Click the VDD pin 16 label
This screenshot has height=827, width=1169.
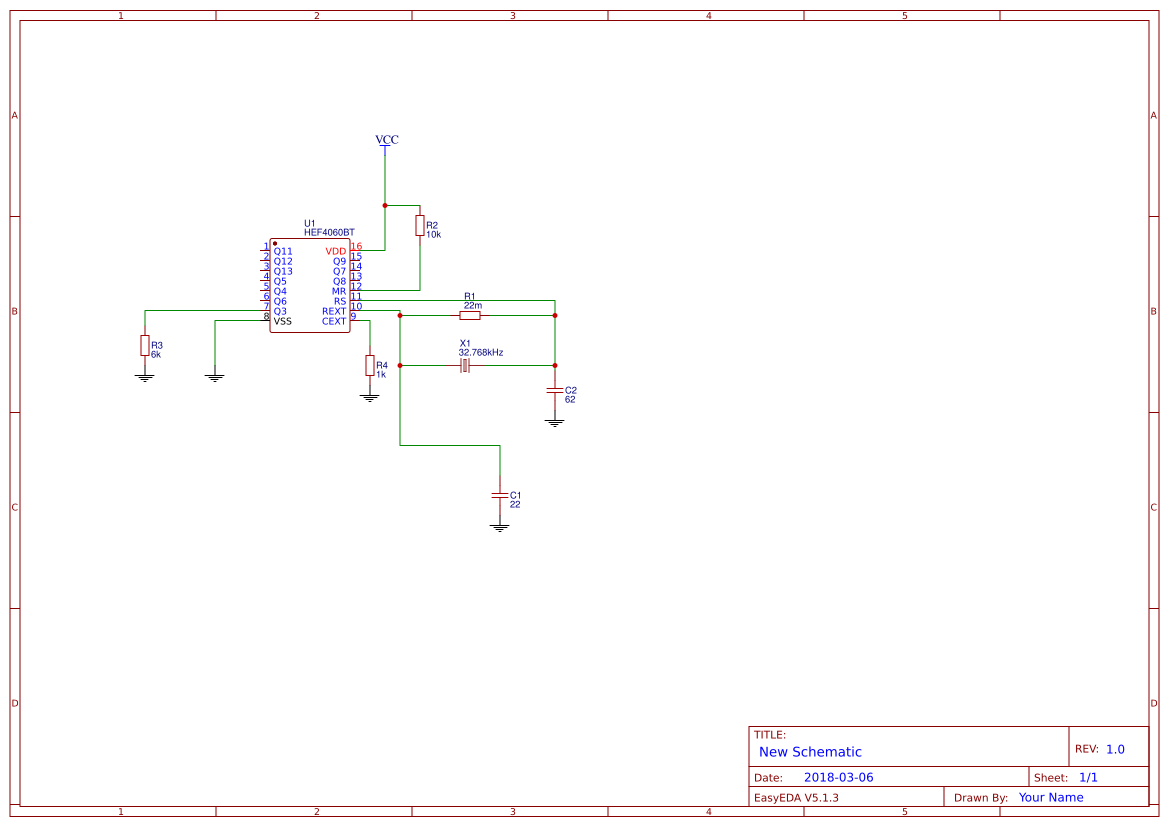point(335,251)
